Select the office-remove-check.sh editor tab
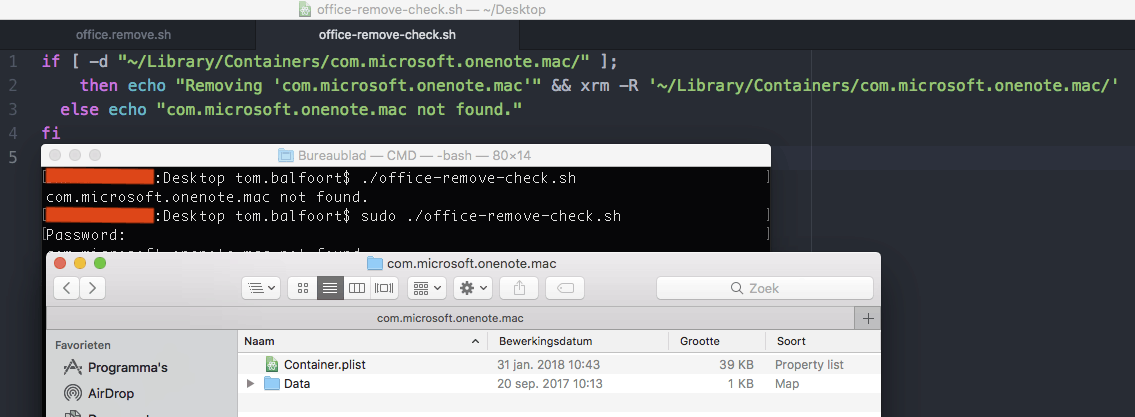This screenshot has height=417, width=1135. click(x=387, y=35)
